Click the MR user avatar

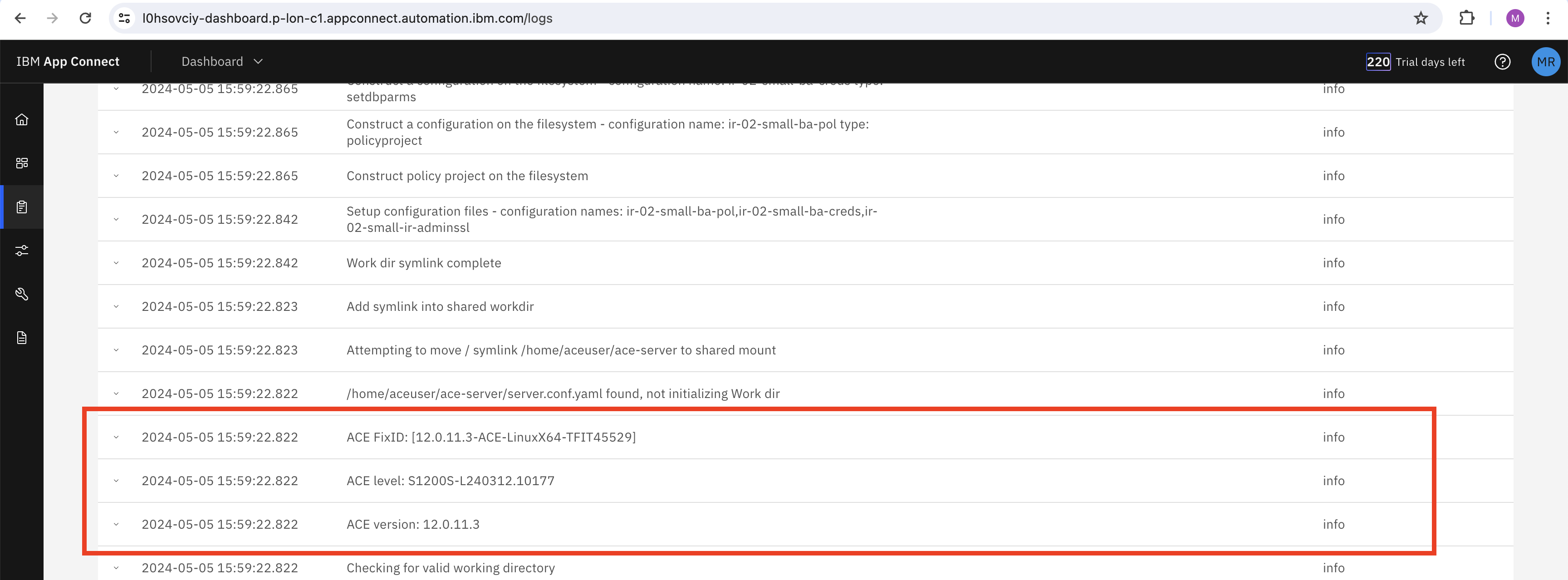pyautogui.click(x=1545, y=62)
